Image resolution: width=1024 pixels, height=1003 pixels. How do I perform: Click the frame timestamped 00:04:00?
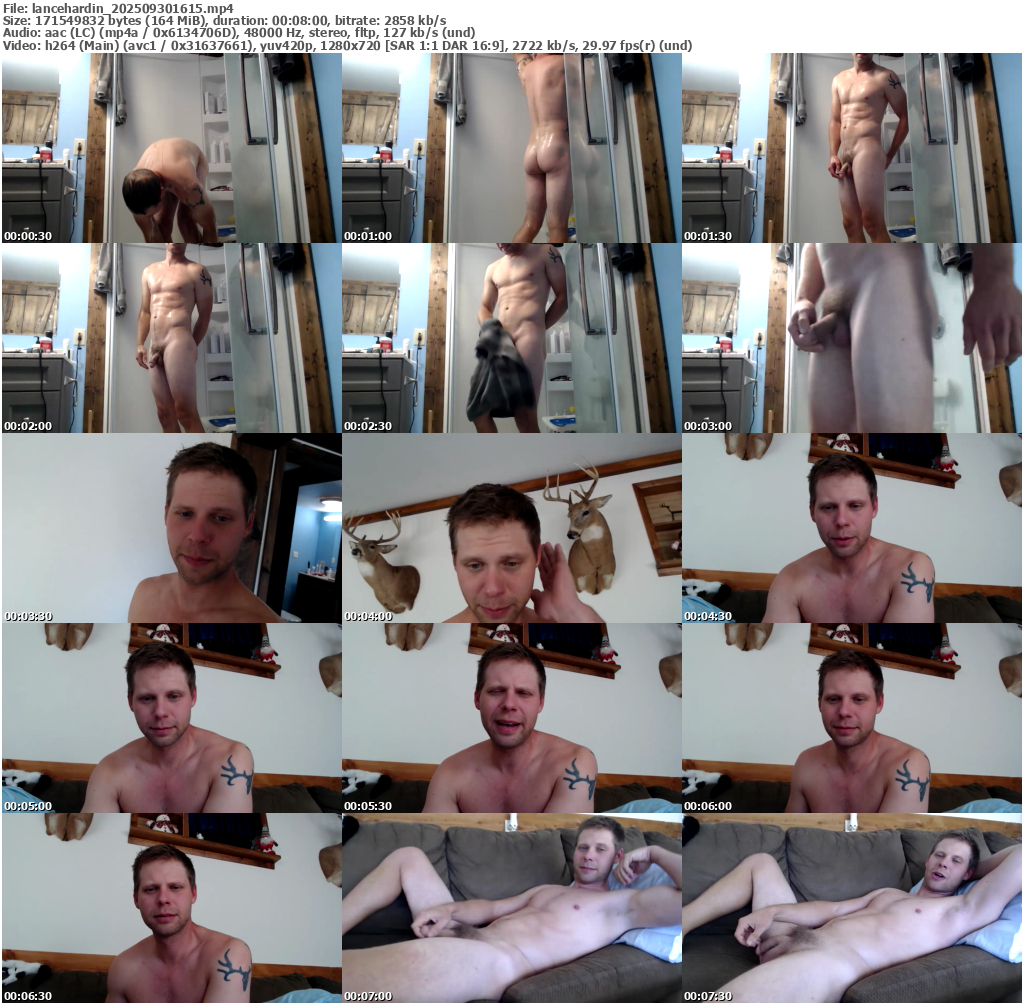pos(512,528)
